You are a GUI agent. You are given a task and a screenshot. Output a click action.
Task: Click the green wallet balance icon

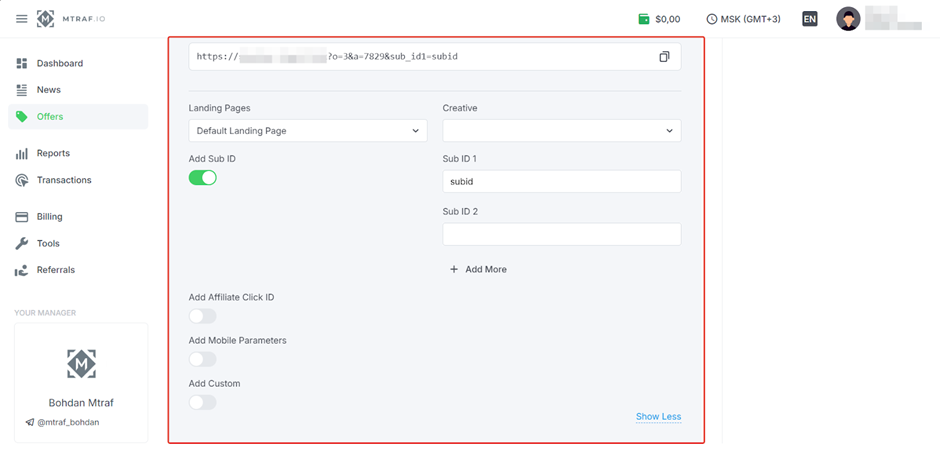point(644,19)
